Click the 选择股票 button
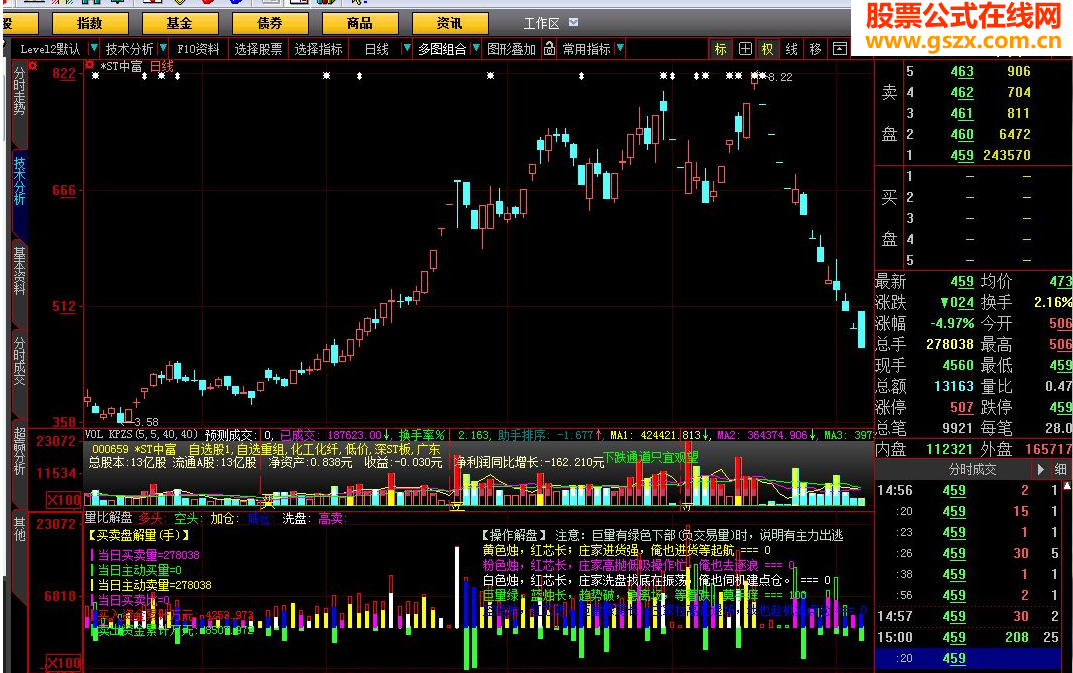This screenshot has height=673, width=1073. 257,48
